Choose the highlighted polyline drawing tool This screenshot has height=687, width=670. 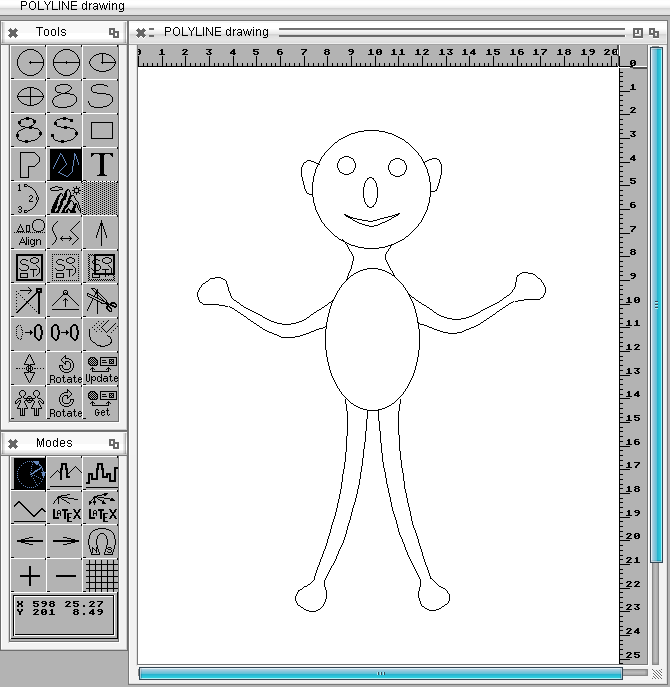[66, 165]
